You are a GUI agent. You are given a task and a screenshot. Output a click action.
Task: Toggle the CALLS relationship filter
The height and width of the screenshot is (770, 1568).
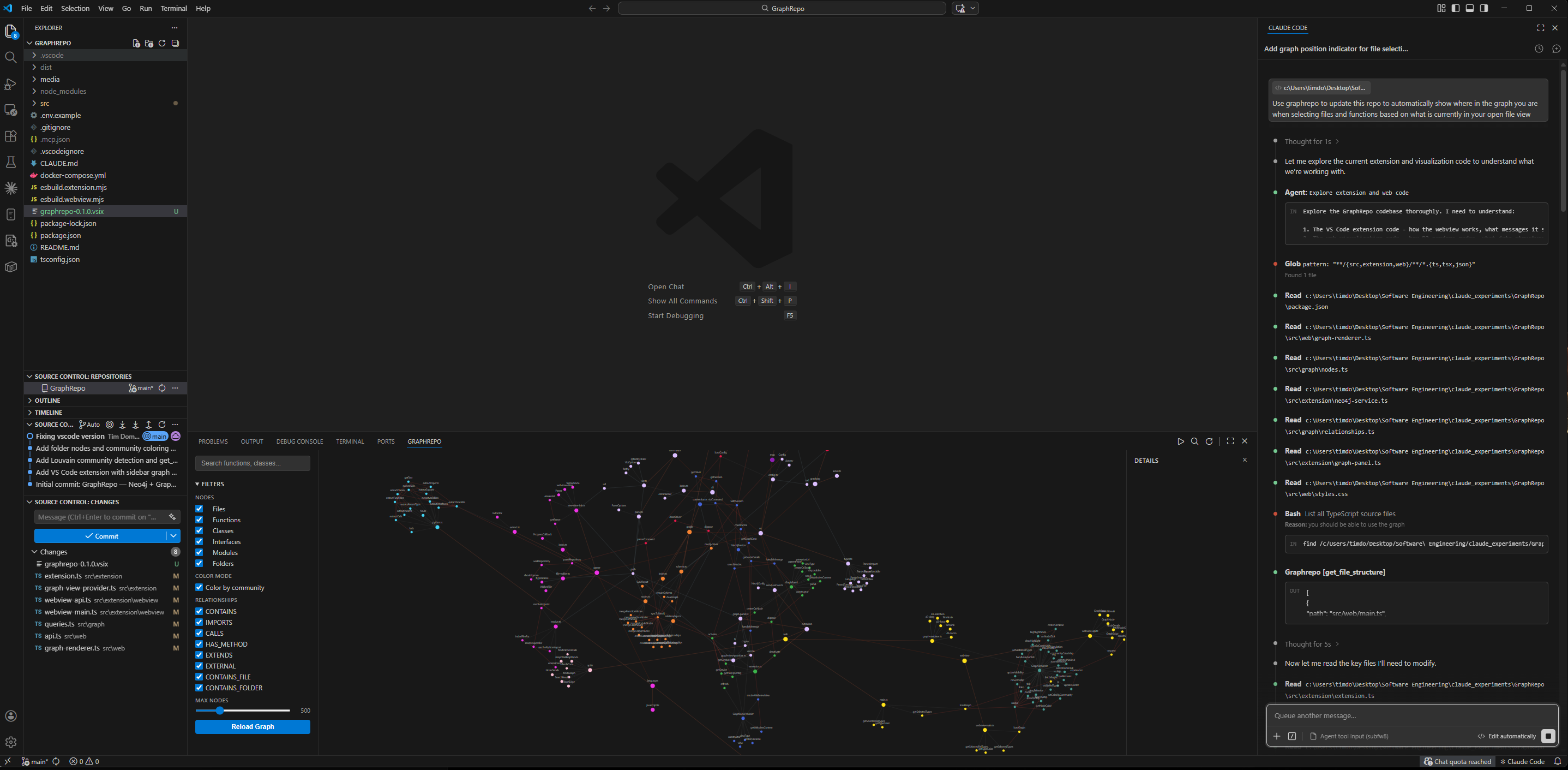pos(199,633)
